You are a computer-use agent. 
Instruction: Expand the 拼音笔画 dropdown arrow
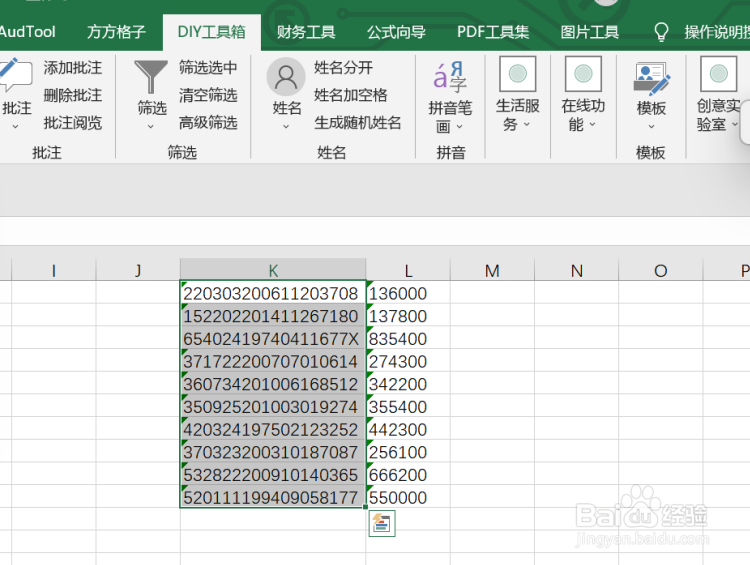[460, 127]
